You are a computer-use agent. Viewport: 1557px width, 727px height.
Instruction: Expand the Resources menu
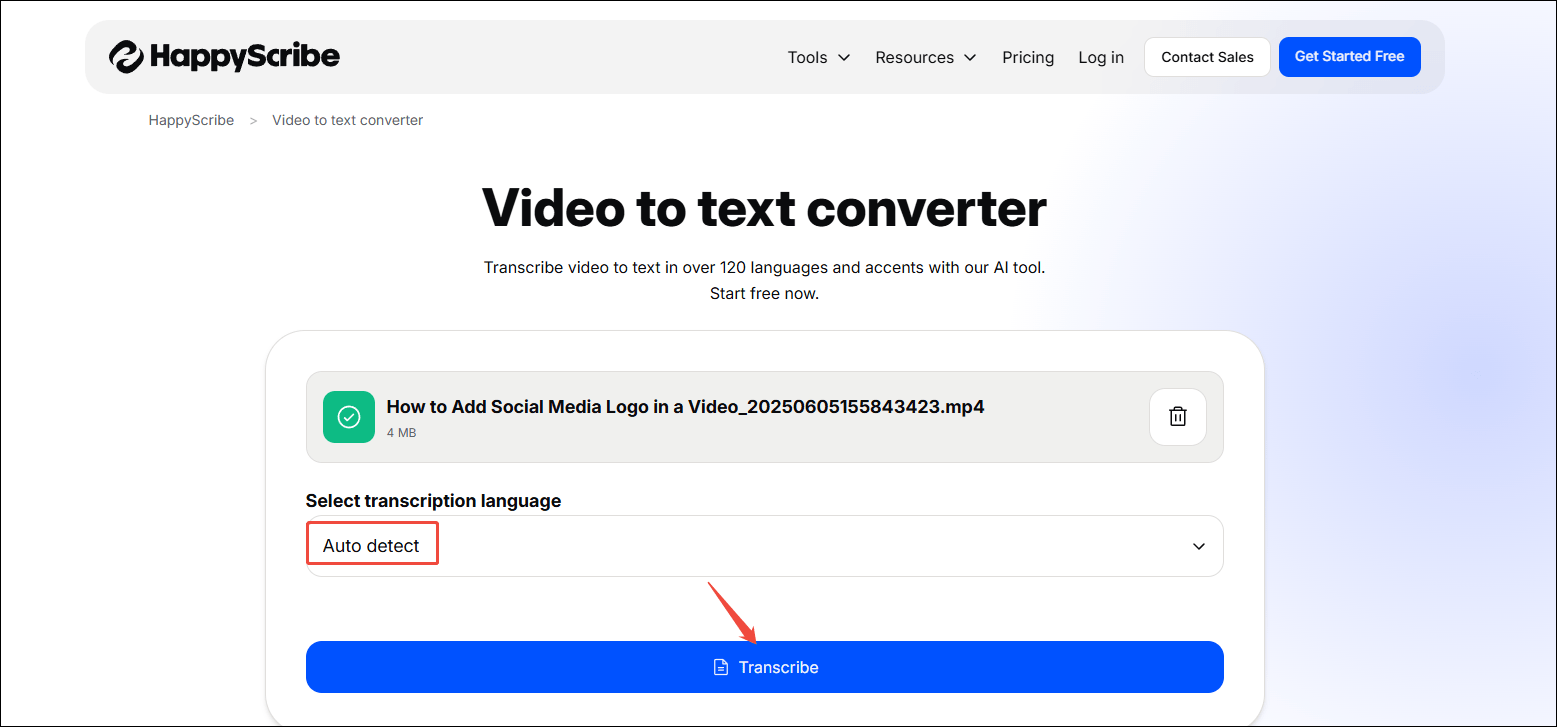pyautogui.click(x=926, y=57)
